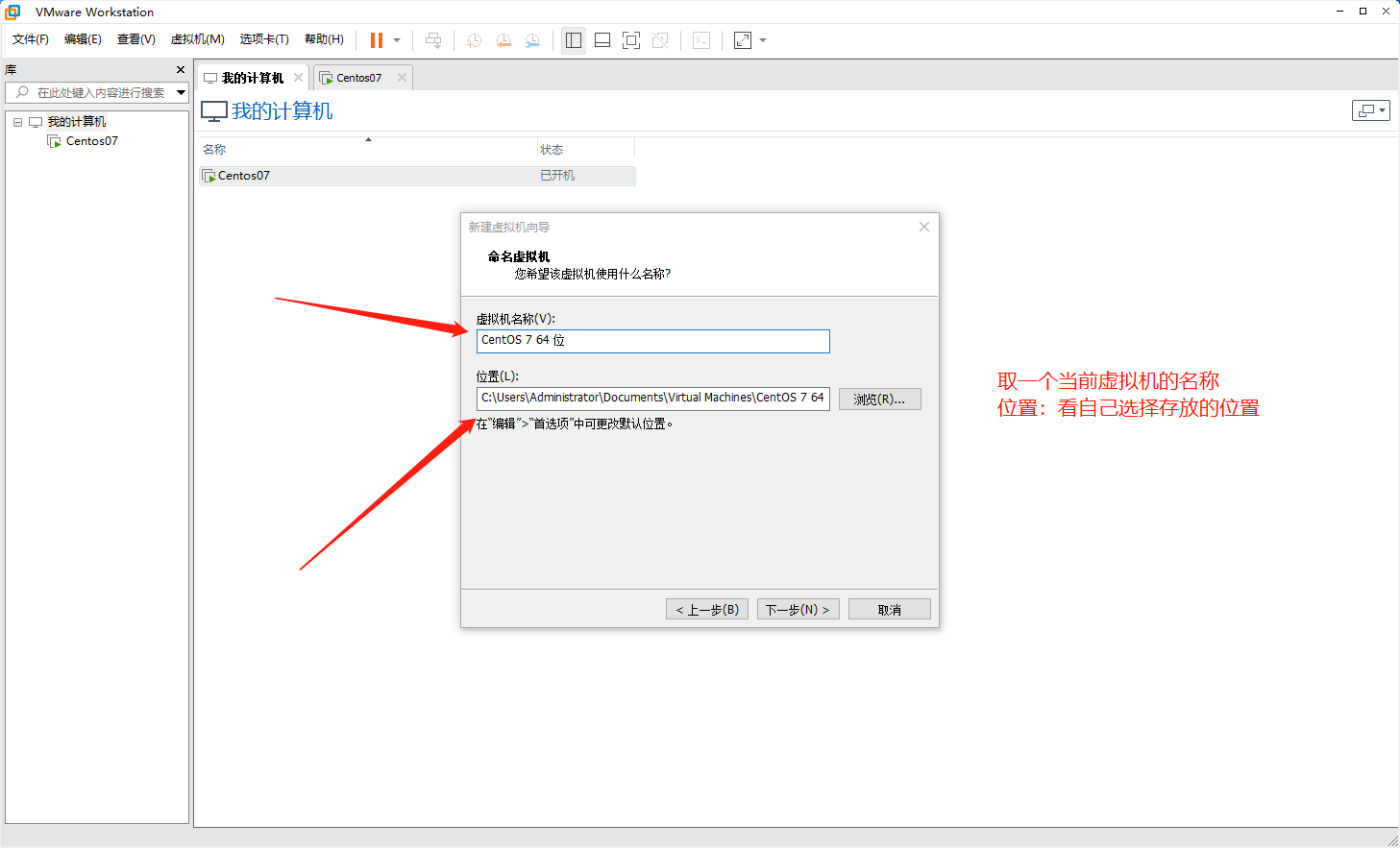Screen dimensions: 1400x848
Task: Click the library search input field
Action: pyautogui.click(x=99, y=92)
